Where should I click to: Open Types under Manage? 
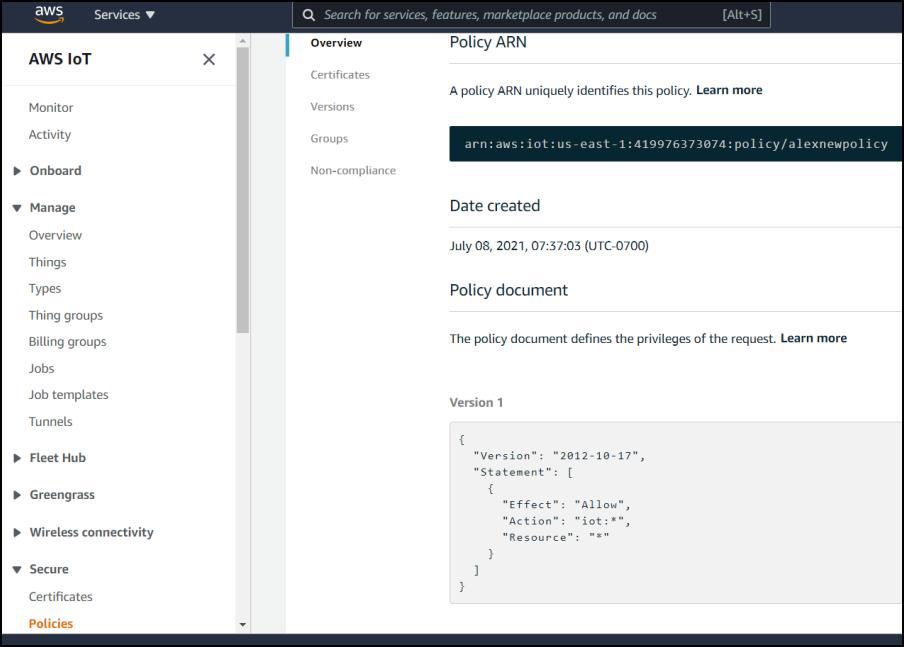(45, 288)
